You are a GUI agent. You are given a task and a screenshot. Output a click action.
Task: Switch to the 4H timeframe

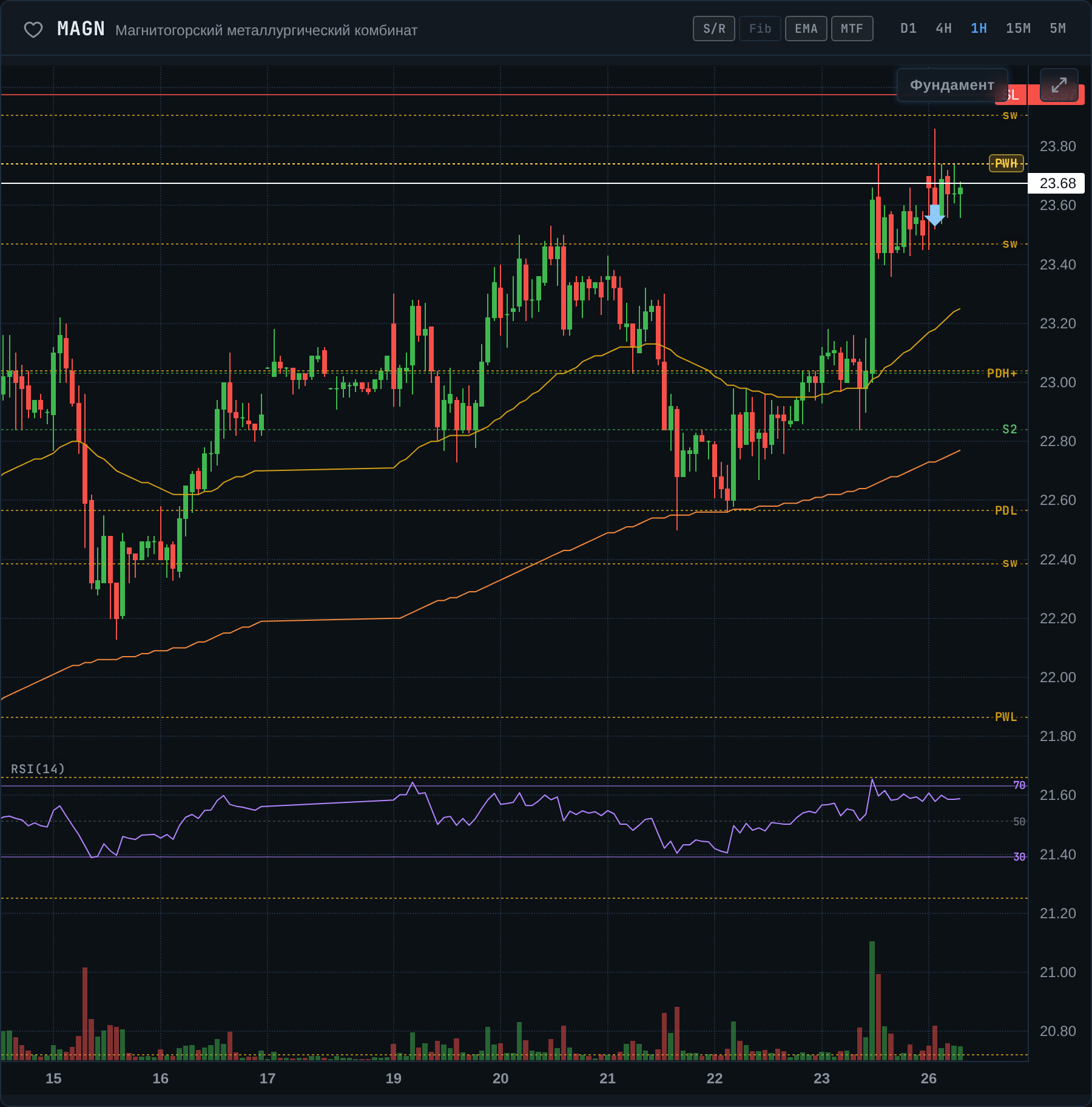click(943, 29)
